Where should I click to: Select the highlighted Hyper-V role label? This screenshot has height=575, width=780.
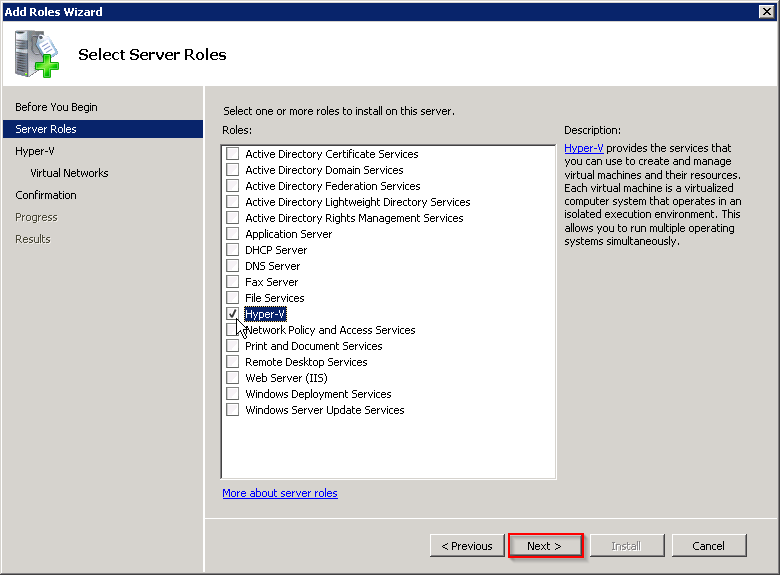tap(265, 314)
